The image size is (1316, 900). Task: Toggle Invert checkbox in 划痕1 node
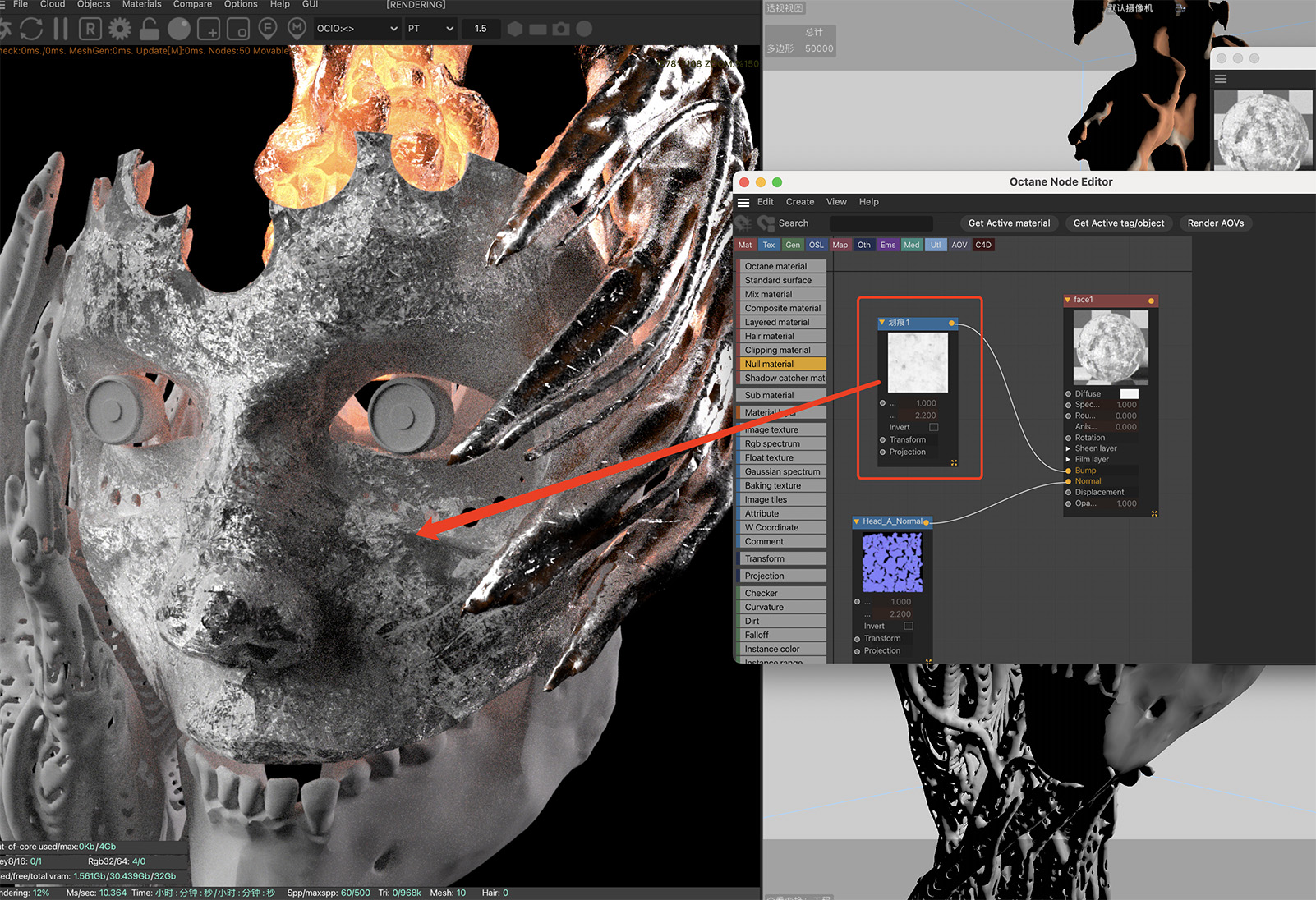[933, 427]
